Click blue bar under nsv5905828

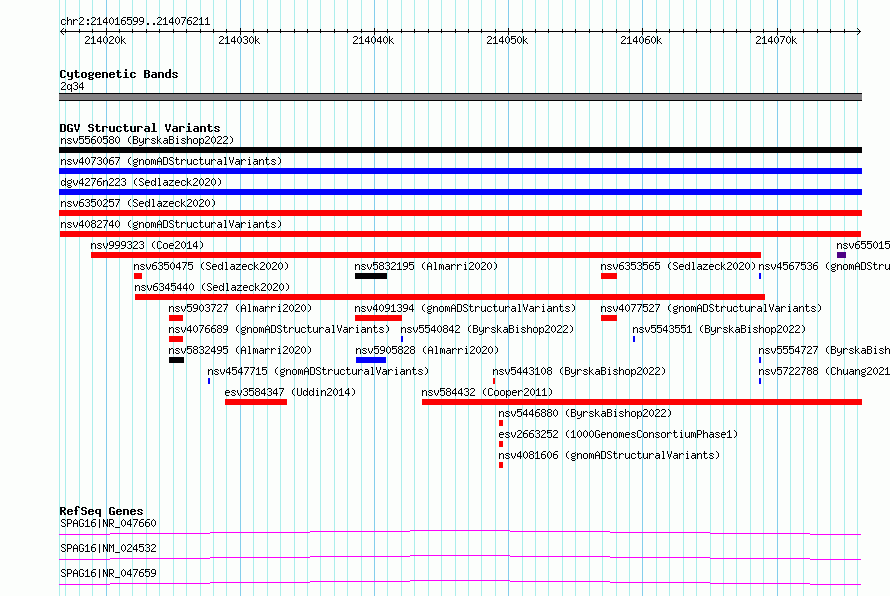click(371, 360)
